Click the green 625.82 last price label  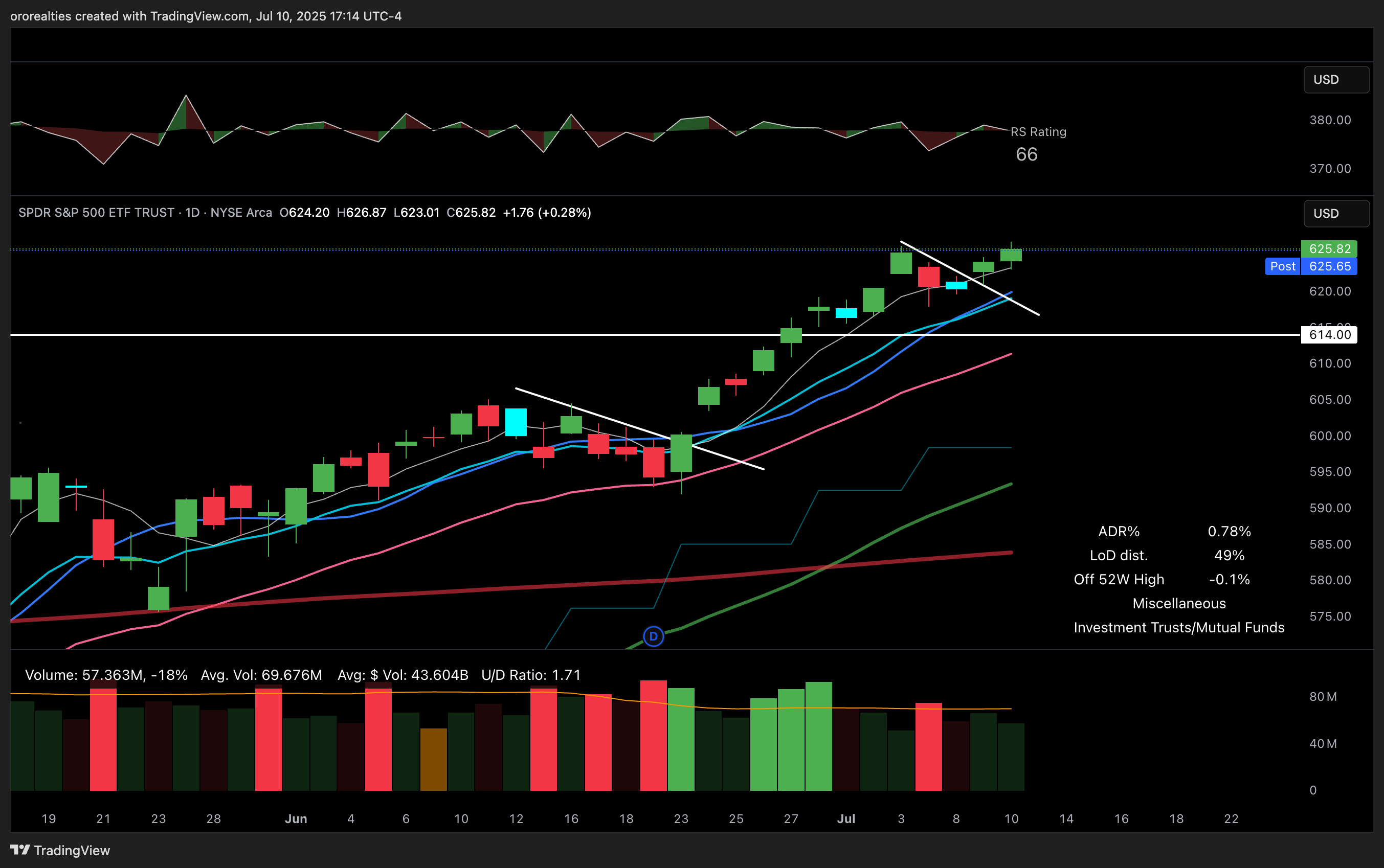point(1329,248)
